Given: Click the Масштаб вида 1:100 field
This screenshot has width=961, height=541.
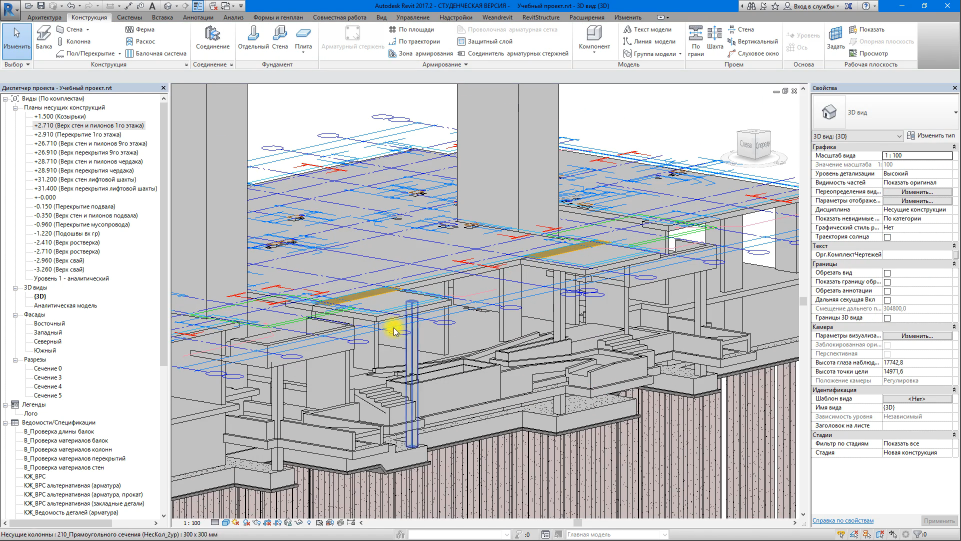Looking at the screenshot, I should pos(916,155).
